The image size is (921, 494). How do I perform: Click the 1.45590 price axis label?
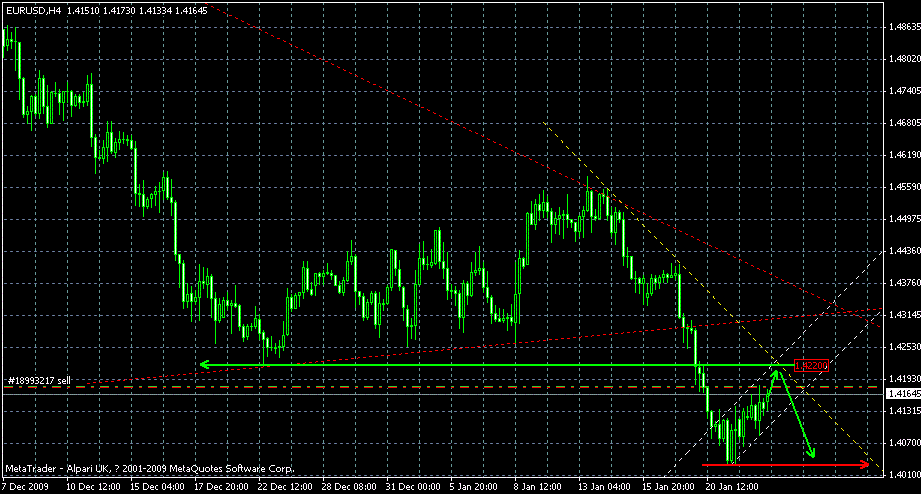pos(905,187)
